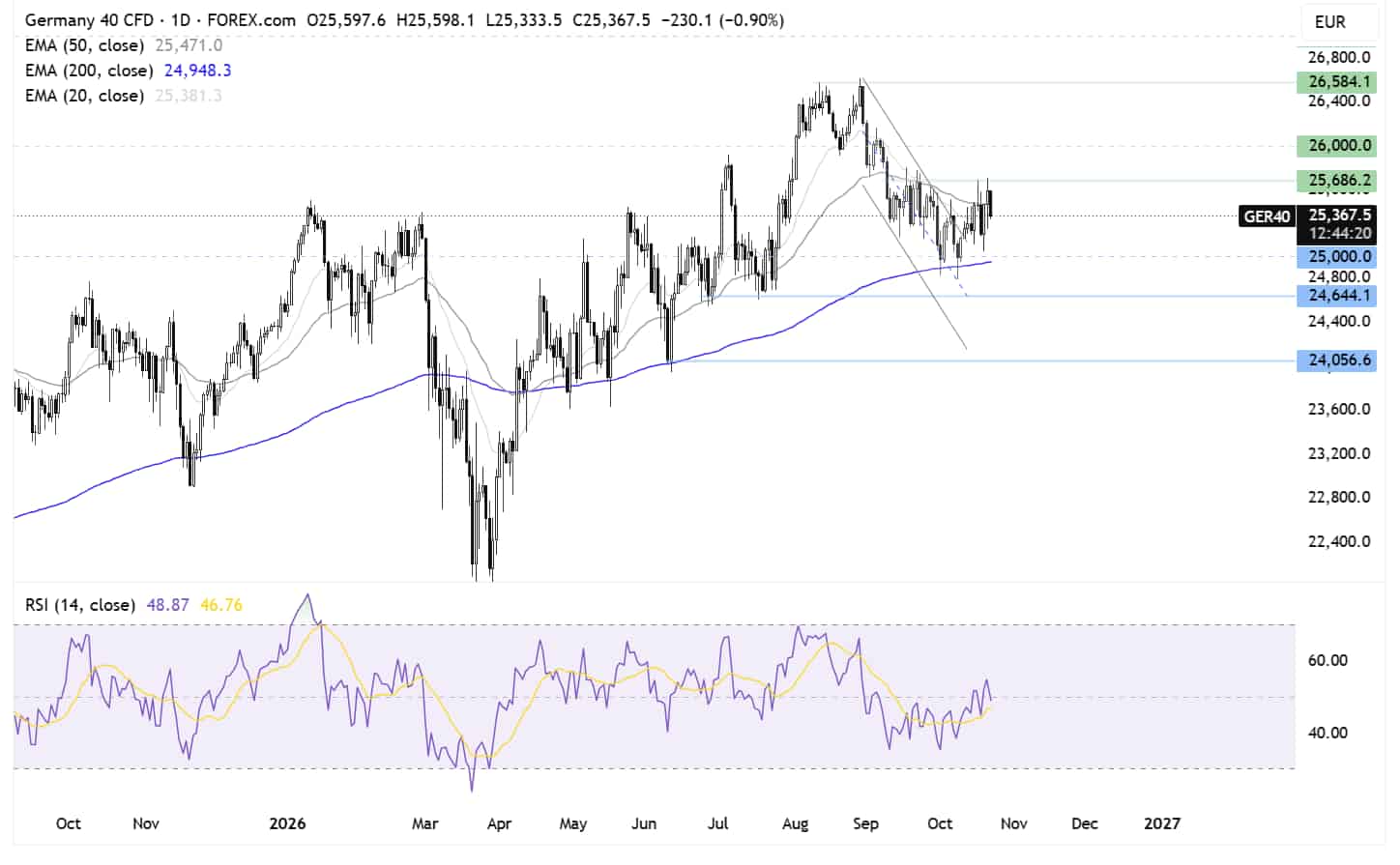Click the 22,800.0 price axis tick
Screen dimensions: 1400x865
click(x=1339, y=497)
